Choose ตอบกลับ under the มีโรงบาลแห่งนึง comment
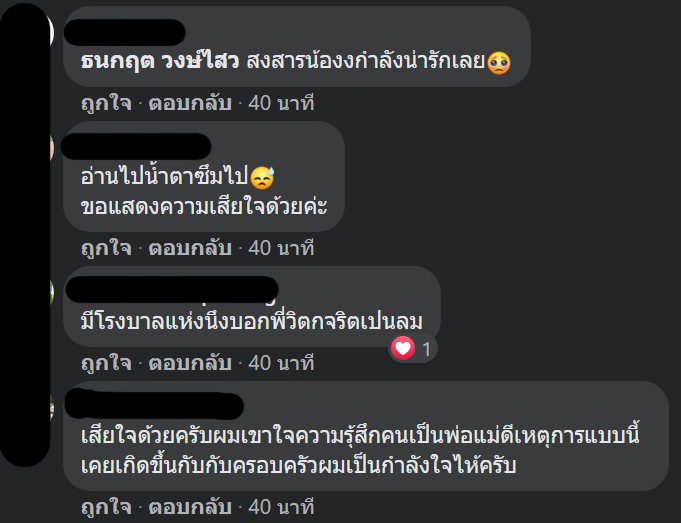The height and width of the screenshot is (523, 681). [190, 363]
